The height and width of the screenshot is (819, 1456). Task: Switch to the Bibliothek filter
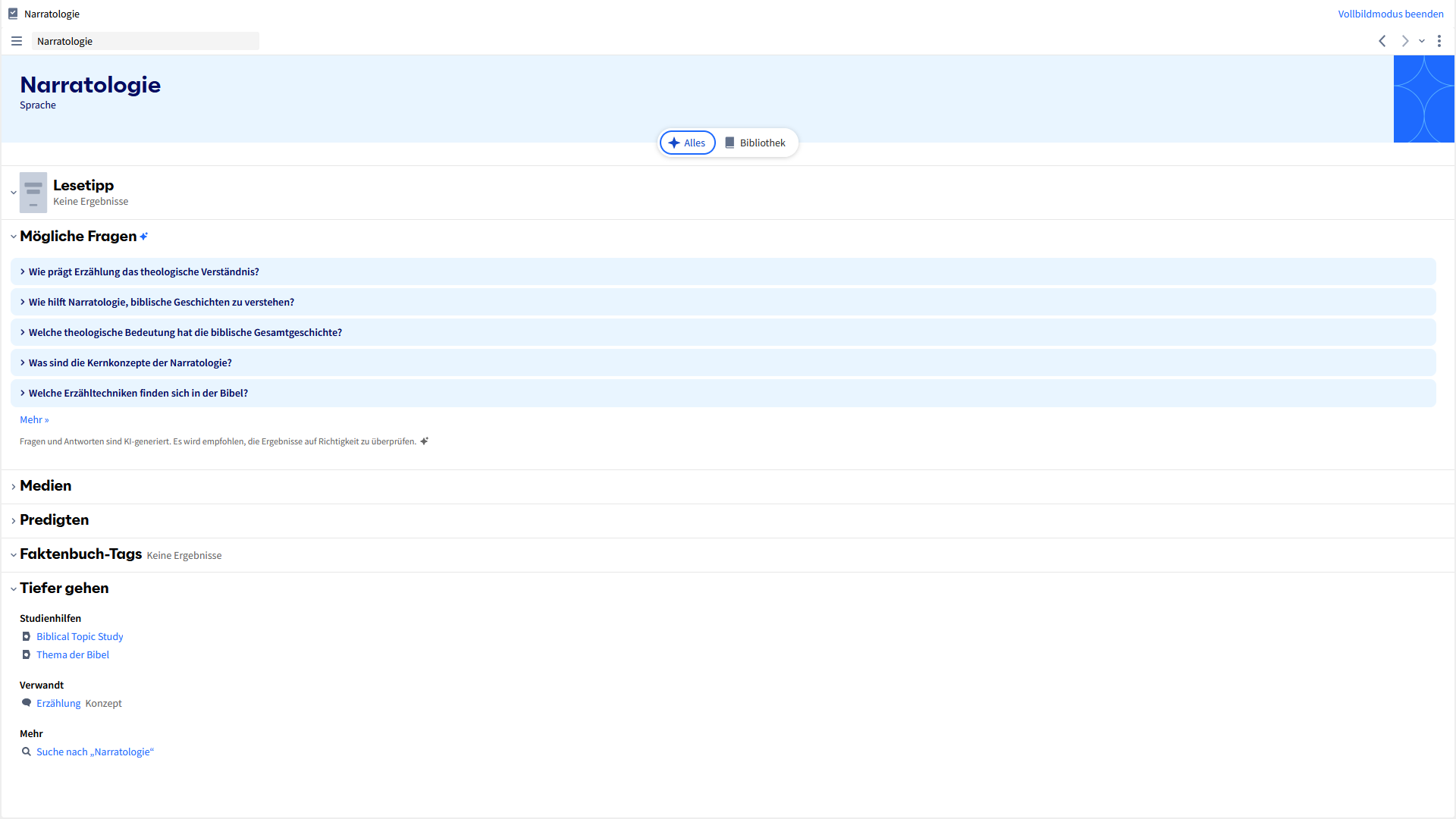[x=755, y=143]
